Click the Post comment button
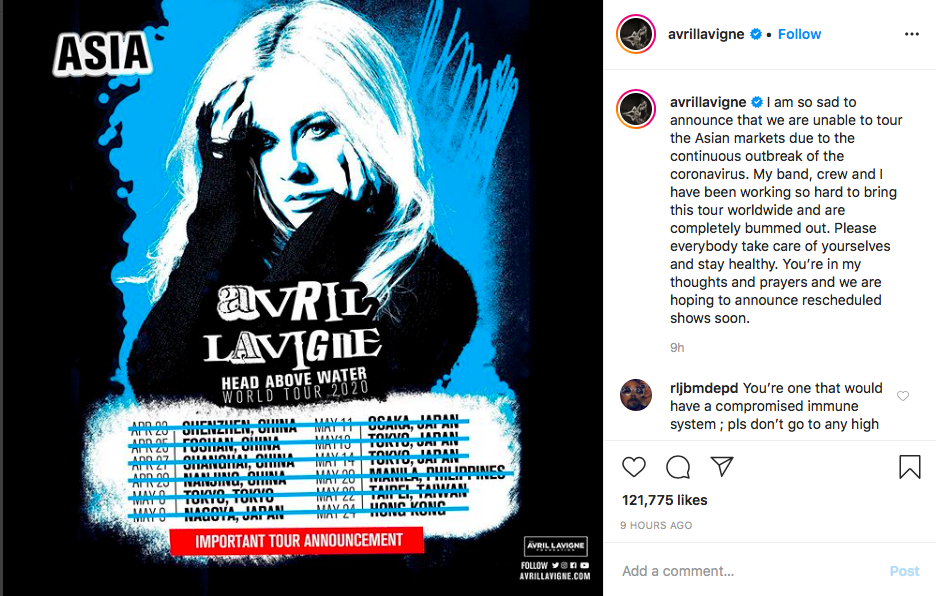The width and height of the screenshot is (936, 596). tap(904, 571)
